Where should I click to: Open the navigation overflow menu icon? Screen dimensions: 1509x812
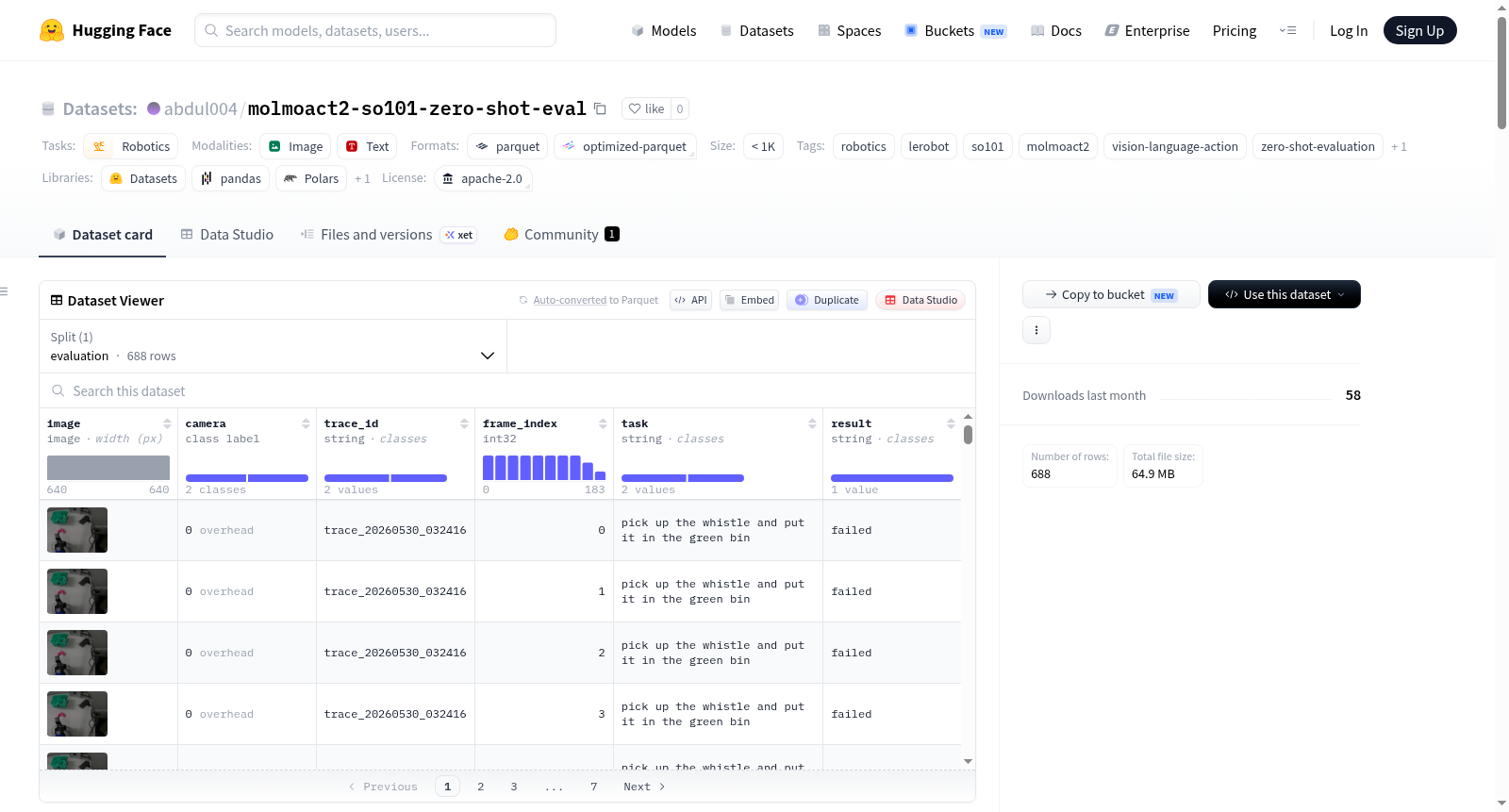point(1287,30)
